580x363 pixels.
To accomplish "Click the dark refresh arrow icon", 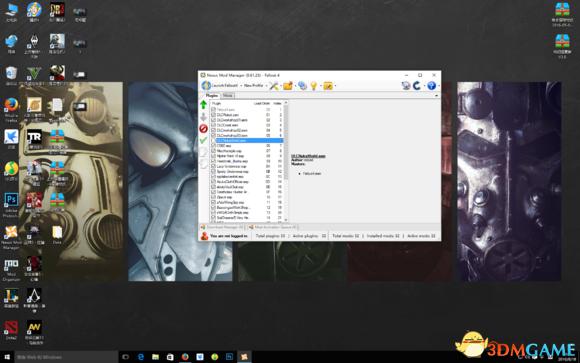I will click(x=417, y=86).
